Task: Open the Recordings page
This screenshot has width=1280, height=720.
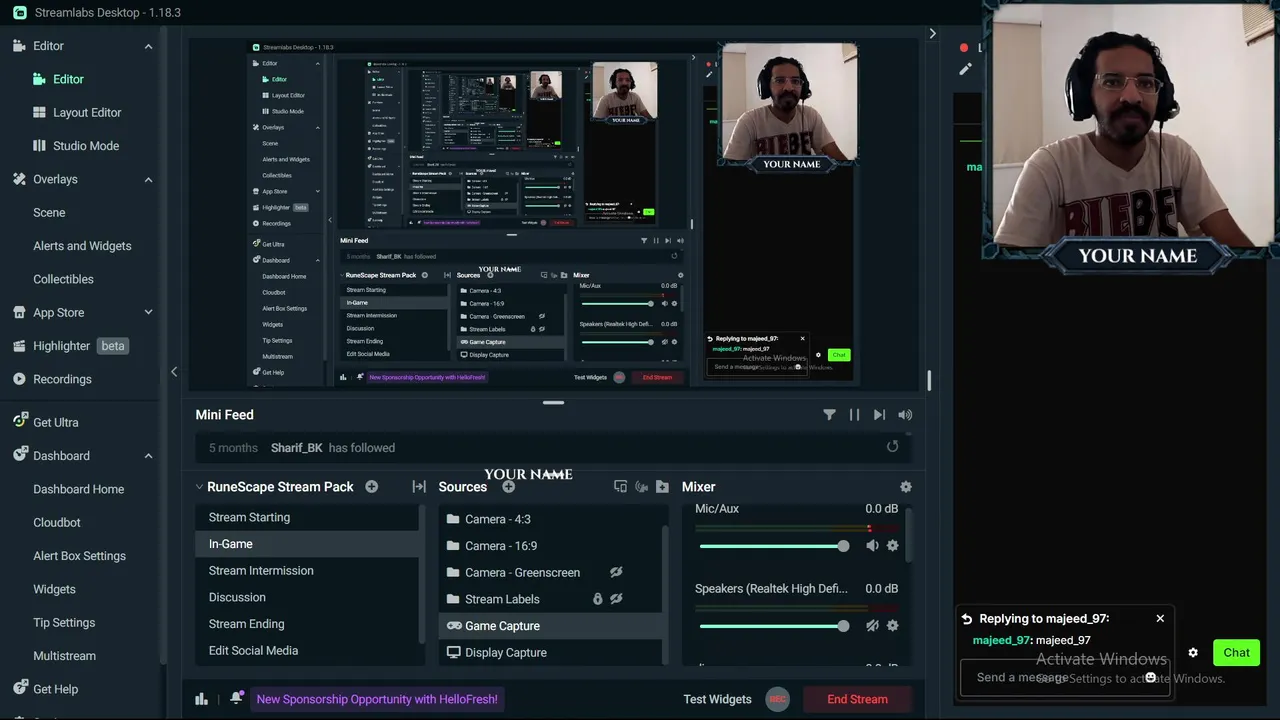Action: pos(62,379)
